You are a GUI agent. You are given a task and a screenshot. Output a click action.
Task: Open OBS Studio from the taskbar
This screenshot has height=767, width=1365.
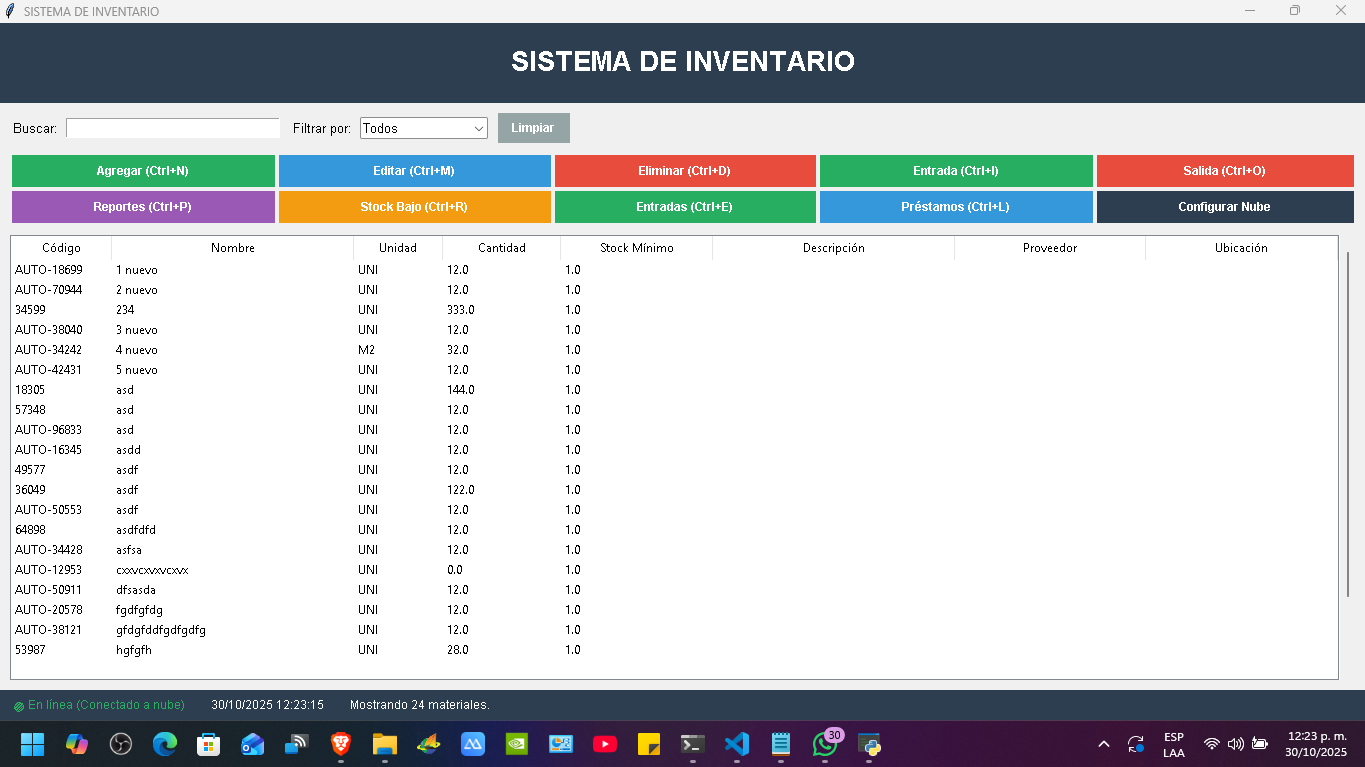coord(120,744)
